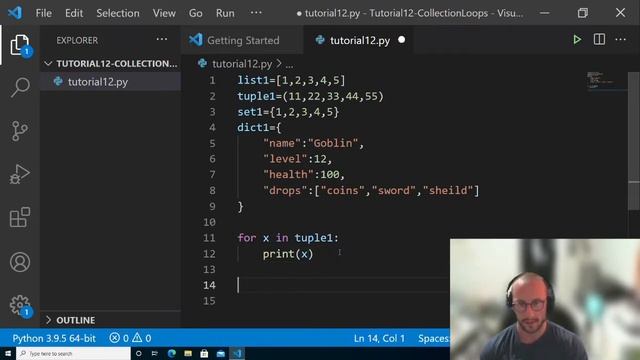Select Python 3.9.5 64-bit interpreter
640x360 pixels.
coord(54,338)
